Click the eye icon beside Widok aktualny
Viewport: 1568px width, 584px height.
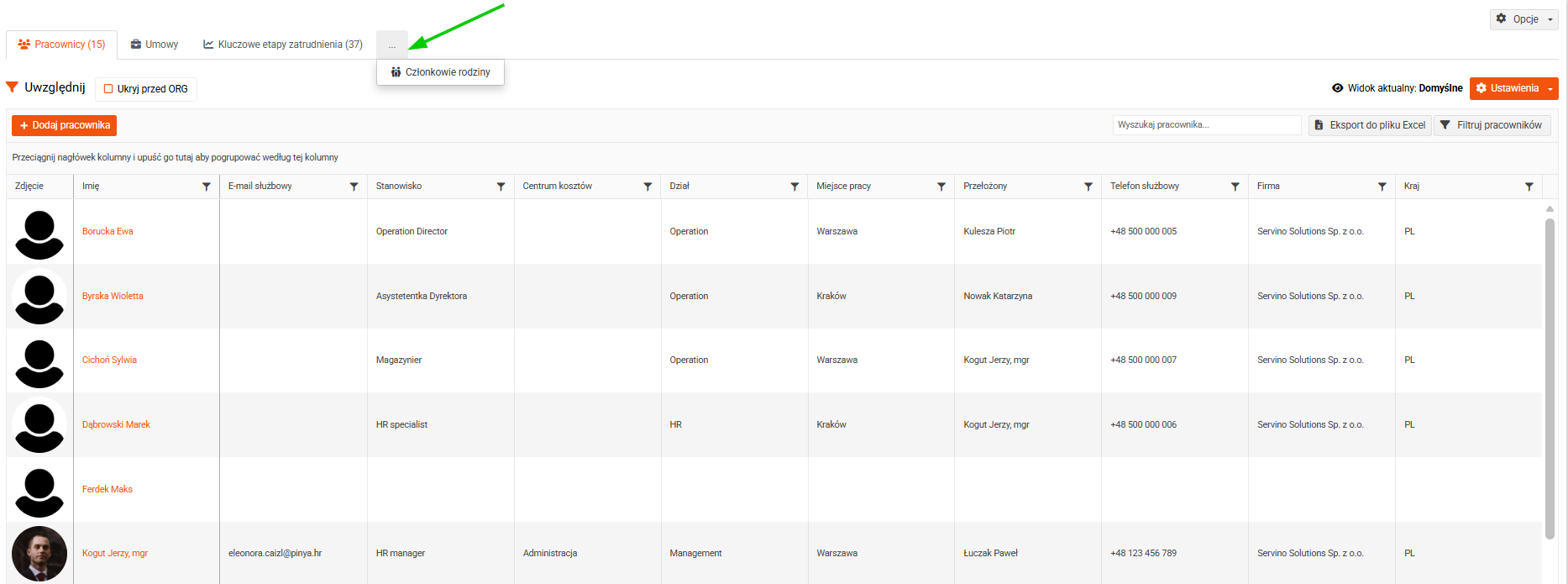[1338, 88]
